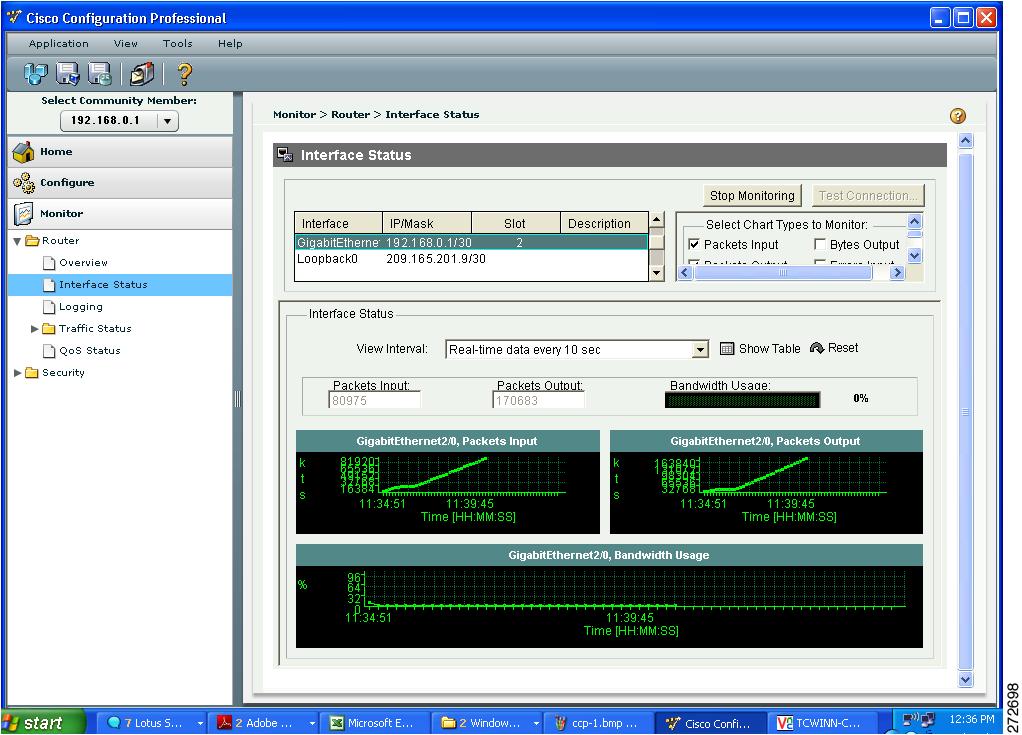1022x735 pixels.
Task: Click the Packets Input value field
Action: 374,401
